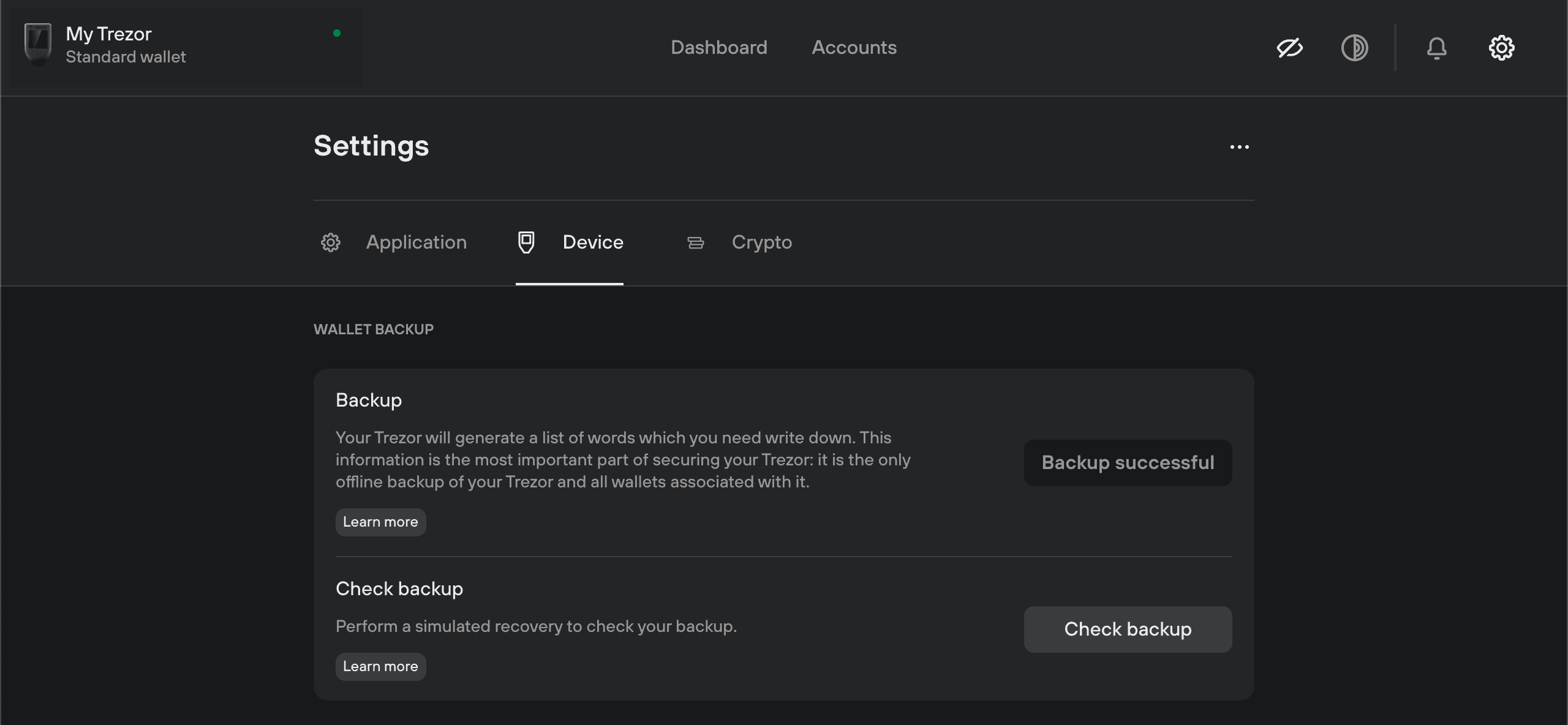Toggle discreet mode with the crossed-eye icon
The height and width of the screenshot is (725, 1568).
coord(1289,47)
